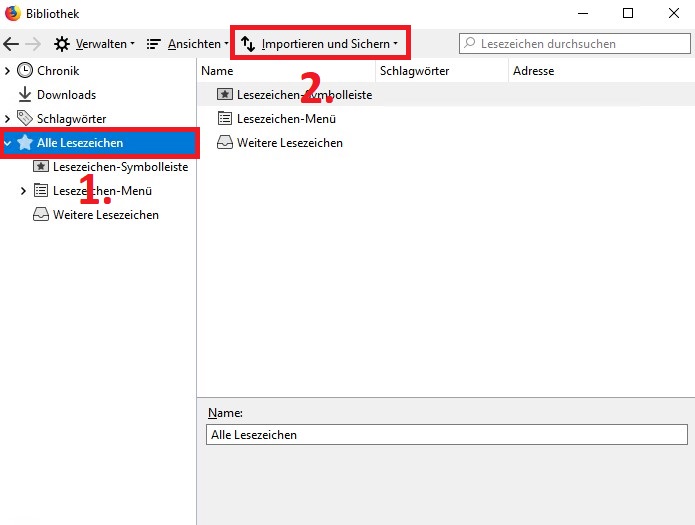Click the Downloads arrow icon in sidebar

point(25,95)
